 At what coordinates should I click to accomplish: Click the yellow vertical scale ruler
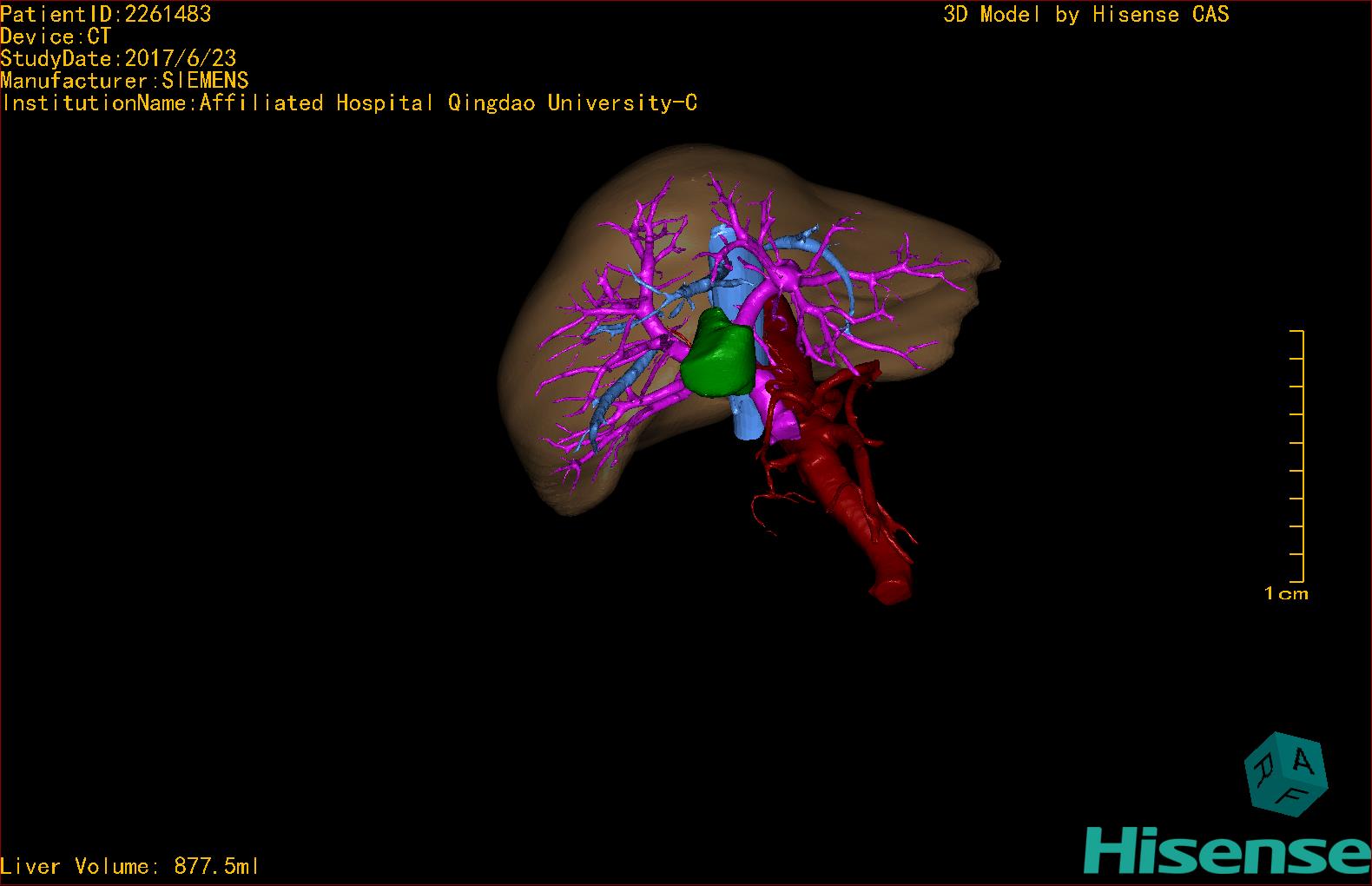point(1297,456)
